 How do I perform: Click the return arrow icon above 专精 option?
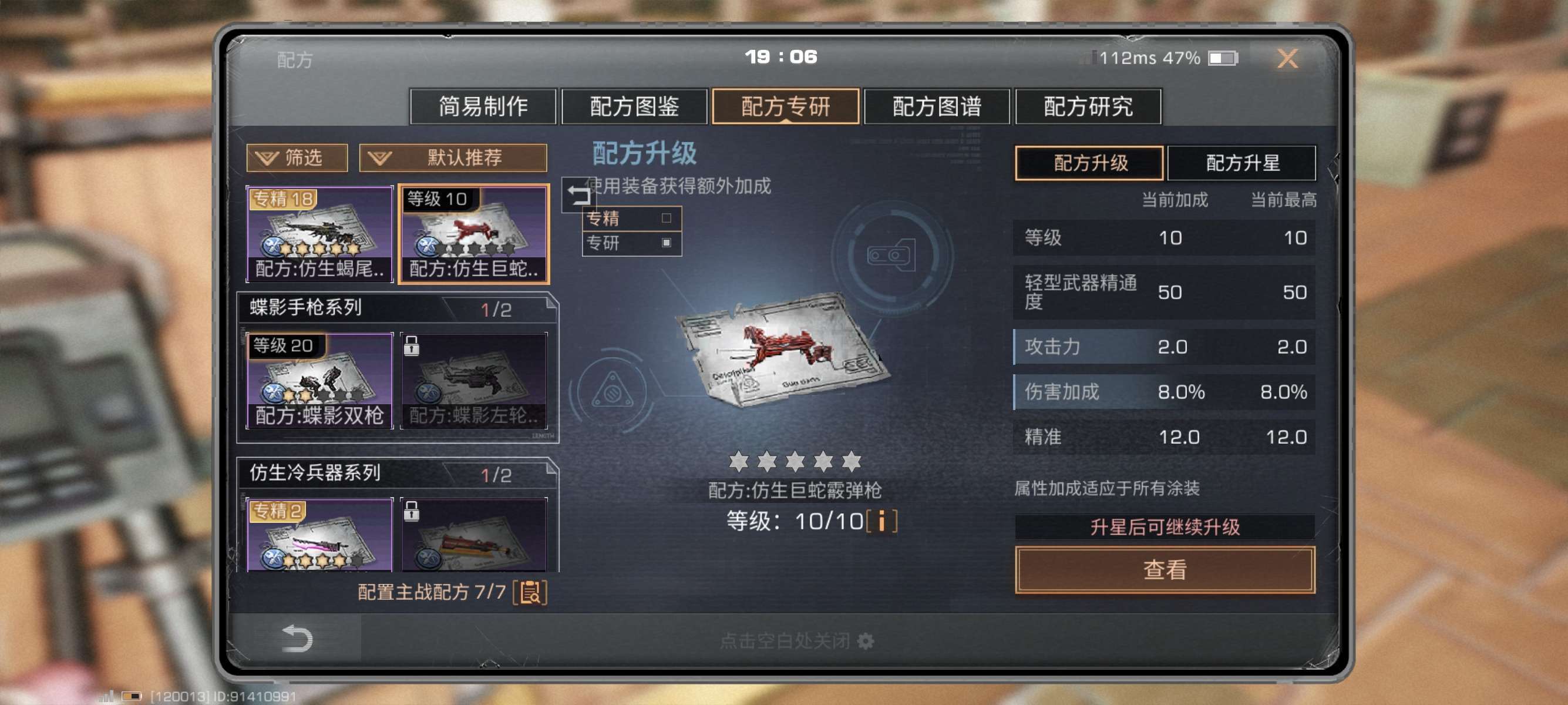pos(578,195)
